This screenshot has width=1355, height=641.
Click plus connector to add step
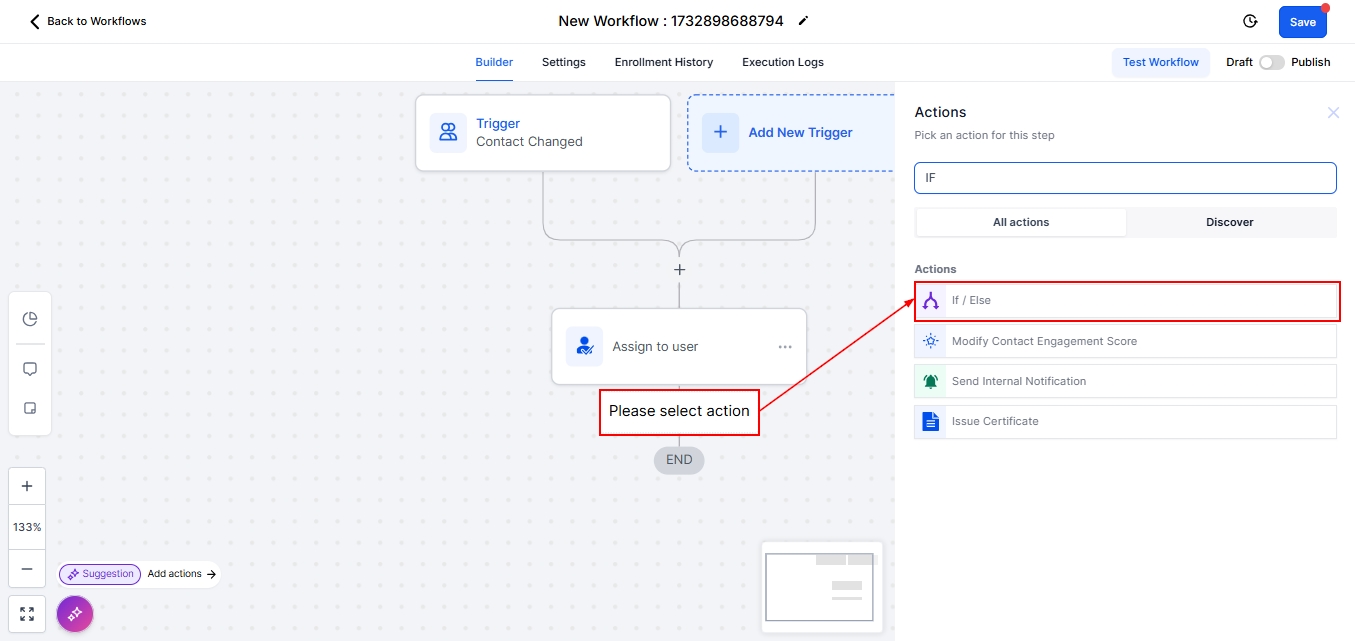[x=679, y=270]
